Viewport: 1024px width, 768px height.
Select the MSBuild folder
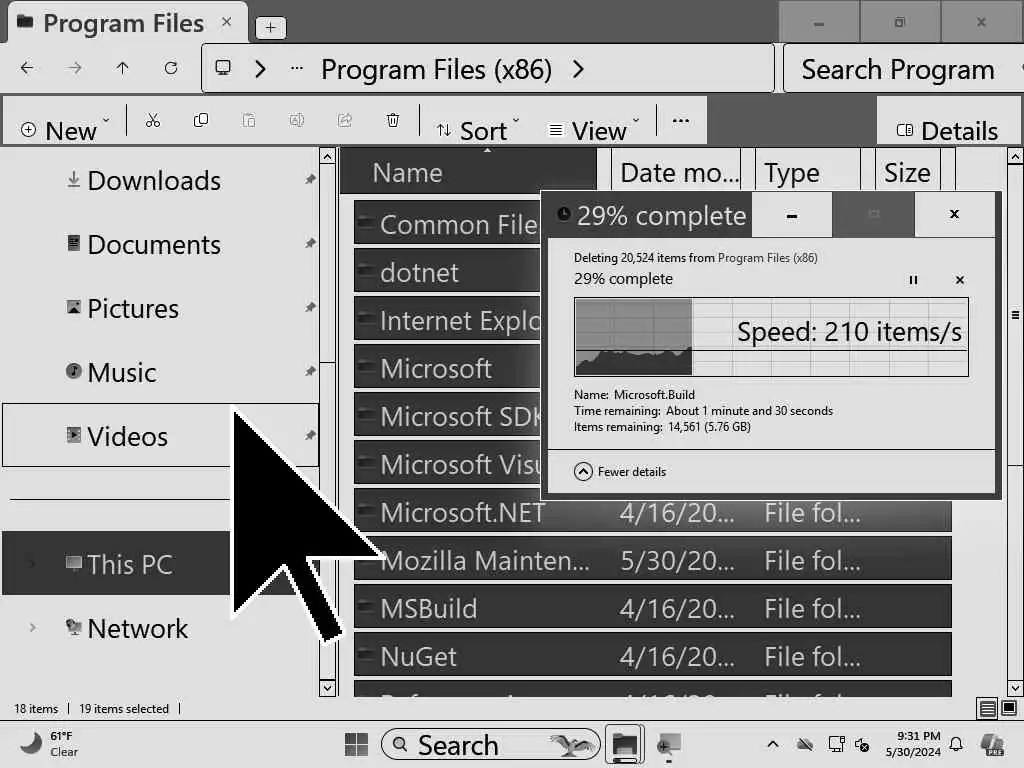[x=652, y=609]
